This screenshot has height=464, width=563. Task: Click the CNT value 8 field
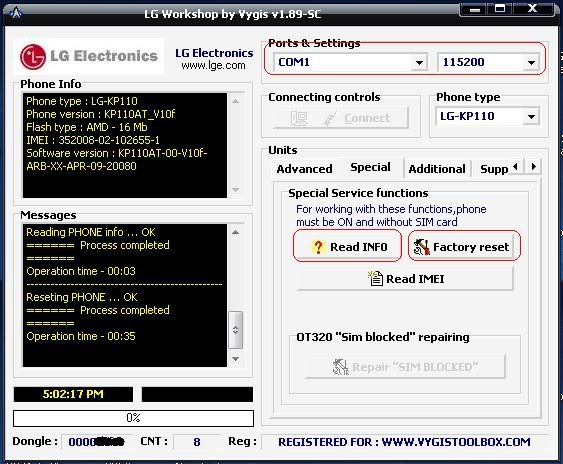tap(197, 442)
